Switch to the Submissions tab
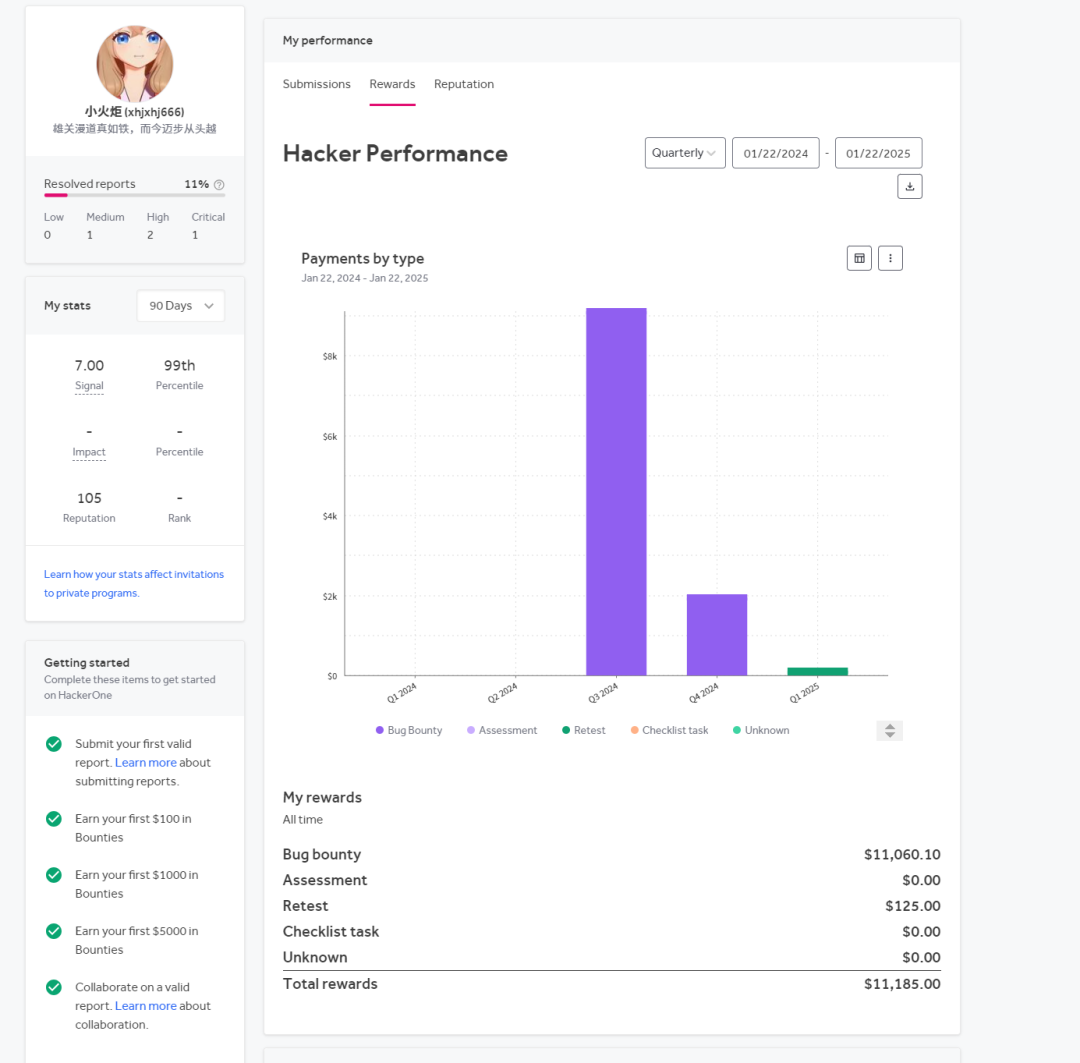The image size is (1080, 1063). pos(316,84)
